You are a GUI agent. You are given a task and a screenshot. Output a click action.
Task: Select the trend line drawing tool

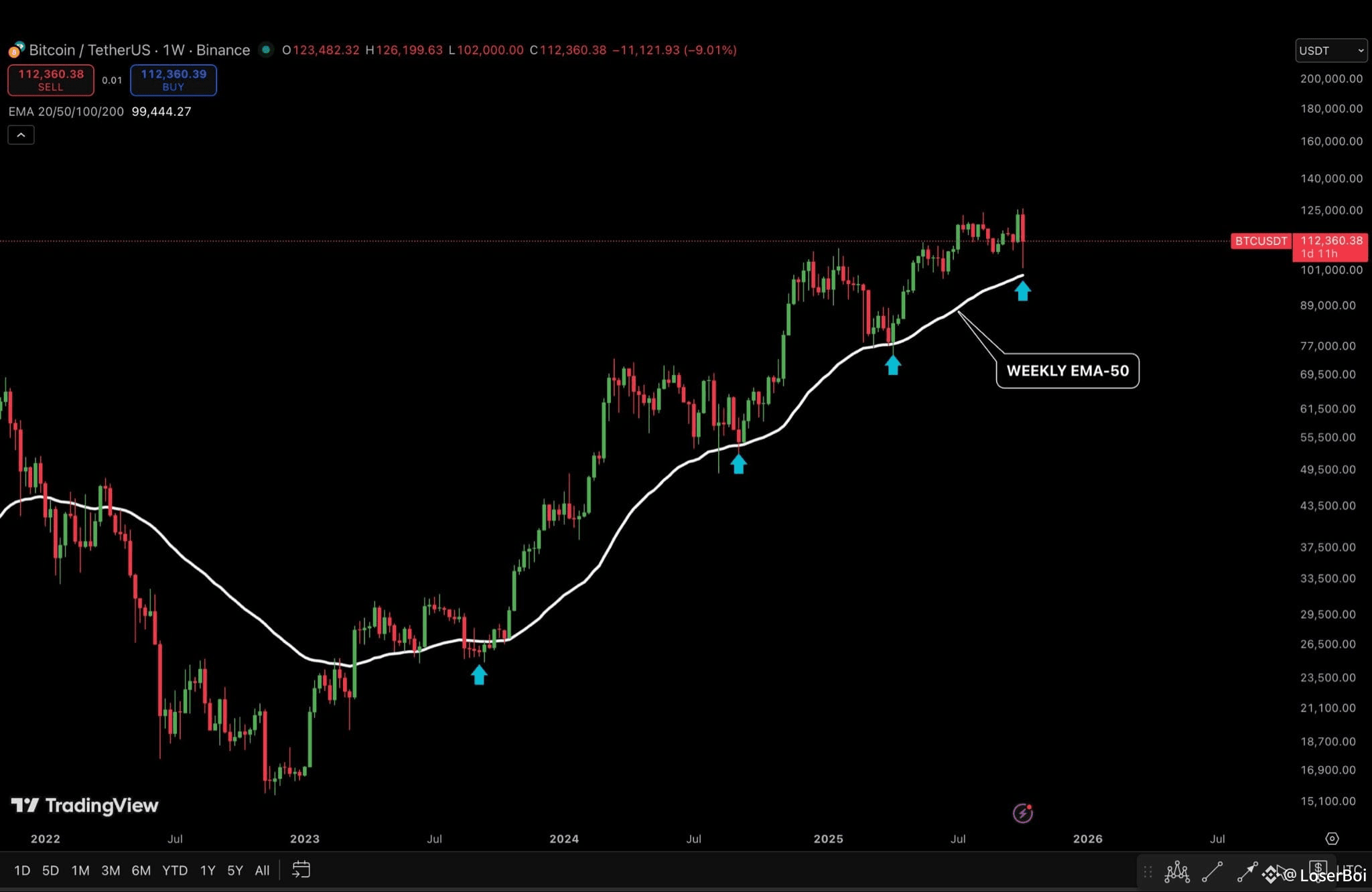[x=1212, y=871]
